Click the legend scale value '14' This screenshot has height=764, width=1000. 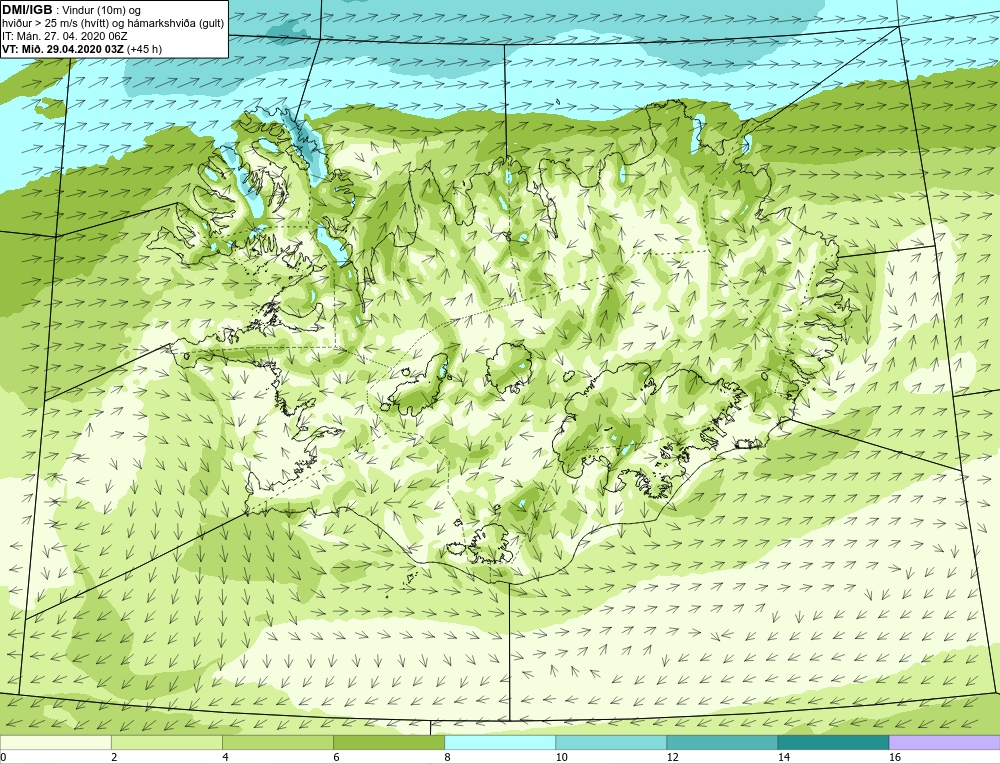tap(783, 757)
